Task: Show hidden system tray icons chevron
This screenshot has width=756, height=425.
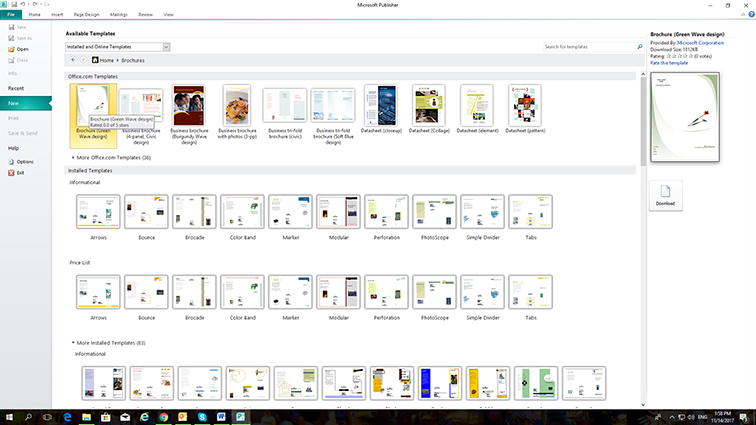Action: (672, 417)
